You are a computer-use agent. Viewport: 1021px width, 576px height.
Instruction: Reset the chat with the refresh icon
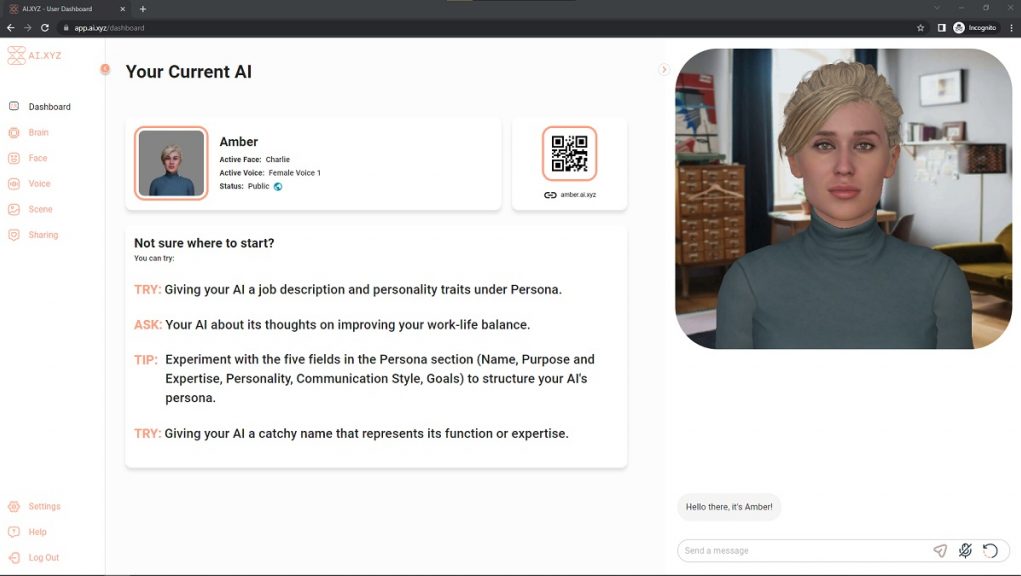point(990,551)
